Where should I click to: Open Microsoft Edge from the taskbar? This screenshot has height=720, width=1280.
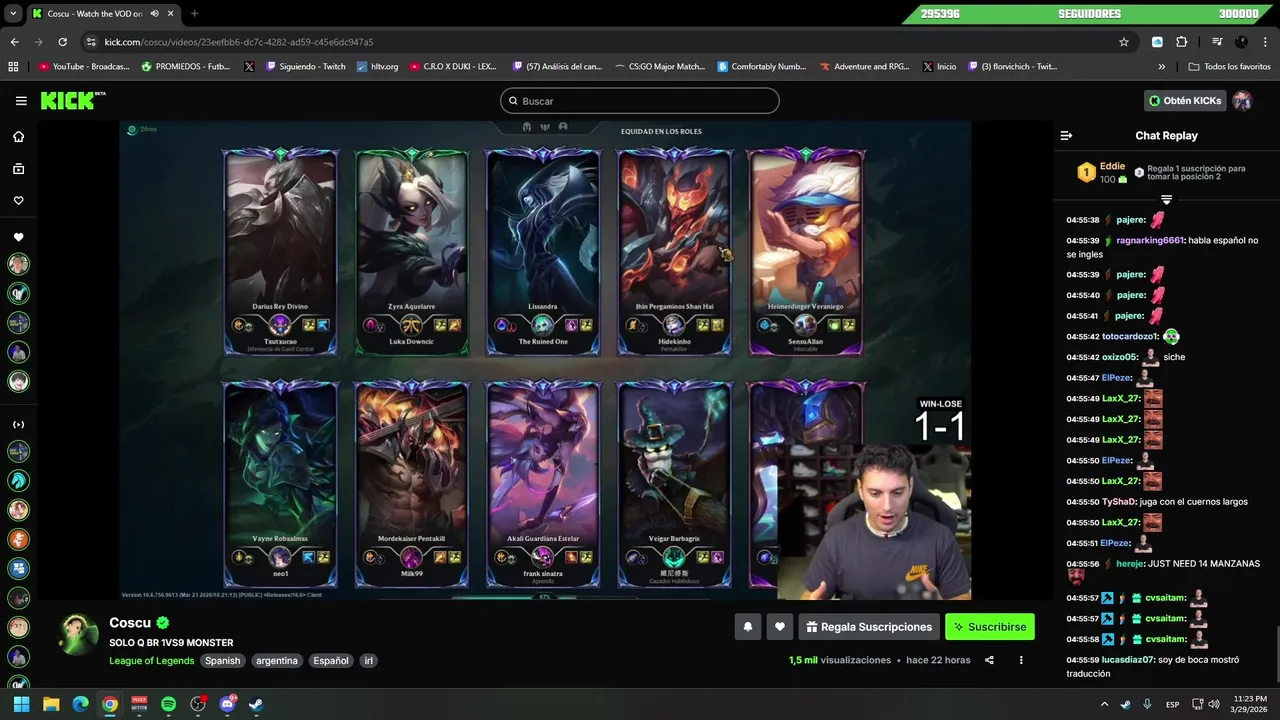pyautogui.click(x=80, y=704)
